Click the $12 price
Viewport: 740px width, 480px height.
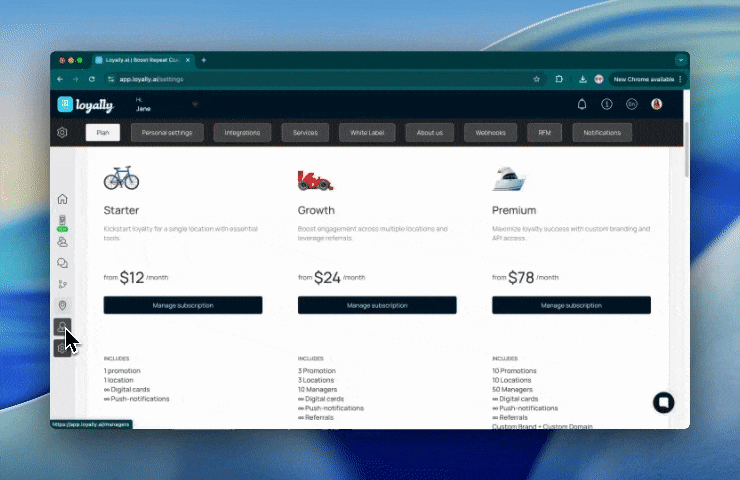(x=132, y=278)
